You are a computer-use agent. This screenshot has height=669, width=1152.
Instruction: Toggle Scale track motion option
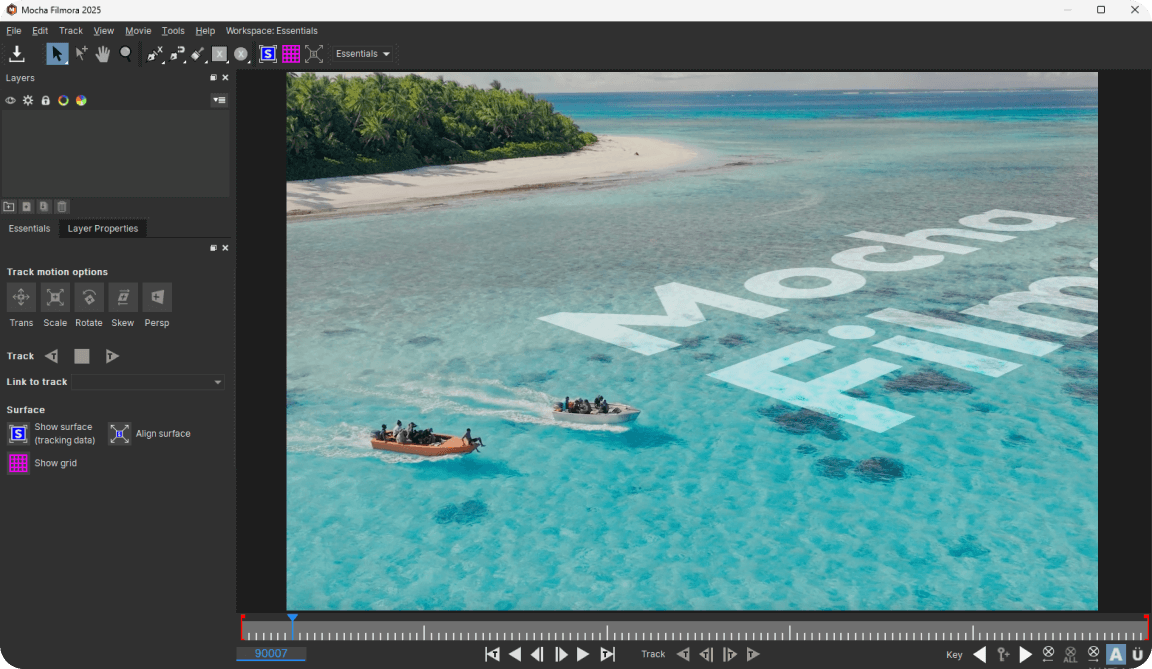pos(55,297)
